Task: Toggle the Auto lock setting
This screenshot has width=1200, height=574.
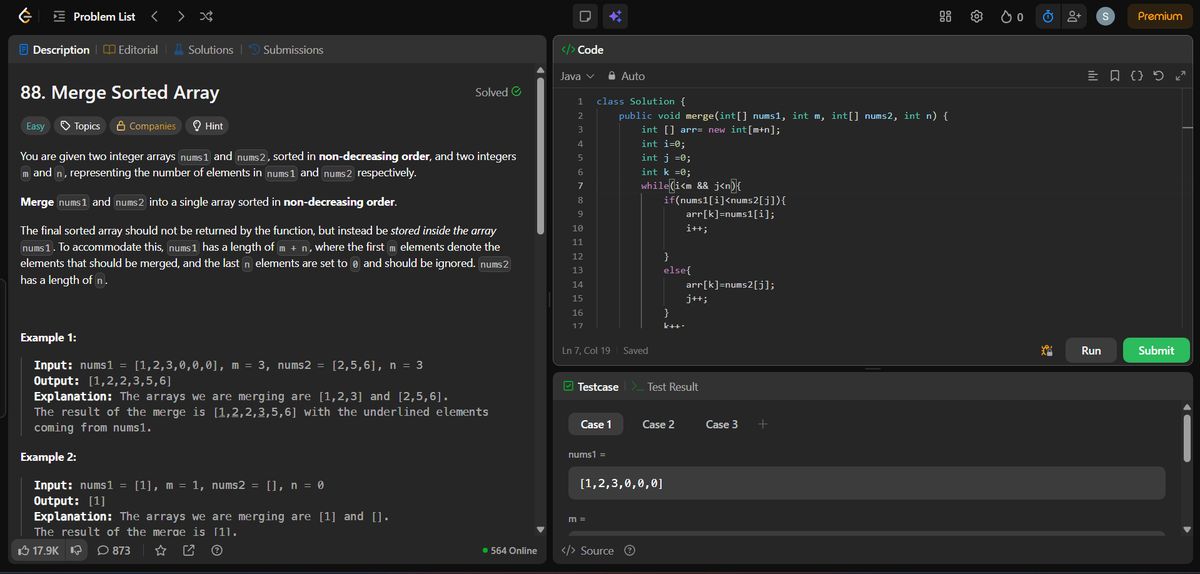Action: [x=626, y=76]
